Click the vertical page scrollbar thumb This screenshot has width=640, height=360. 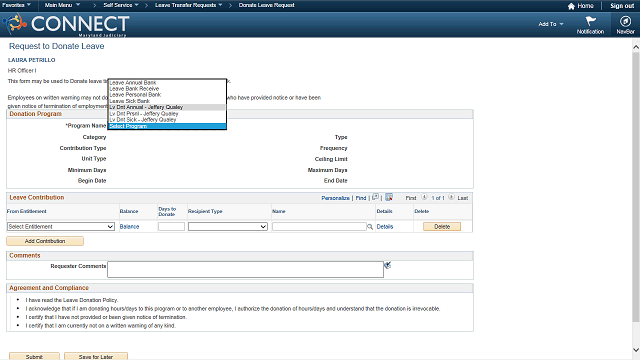636,187
